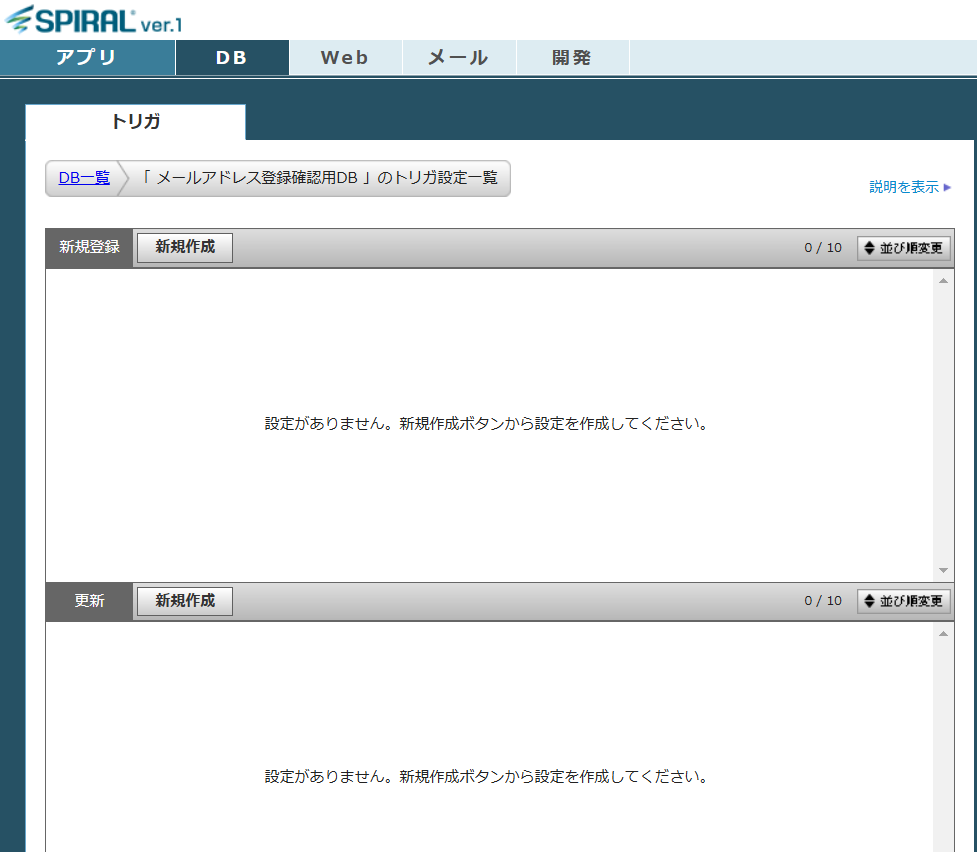Select the トリガ panel tab
The image size is (977, 852).
(135, 122)
